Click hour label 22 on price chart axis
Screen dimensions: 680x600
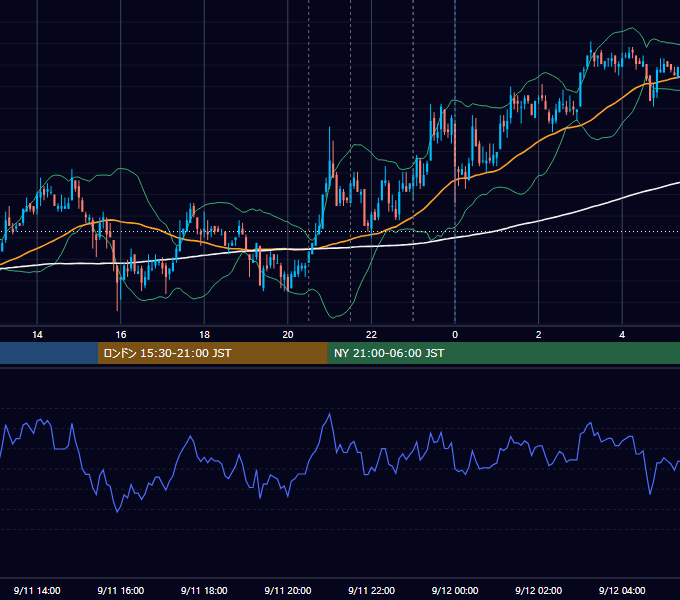coord(371,335)
